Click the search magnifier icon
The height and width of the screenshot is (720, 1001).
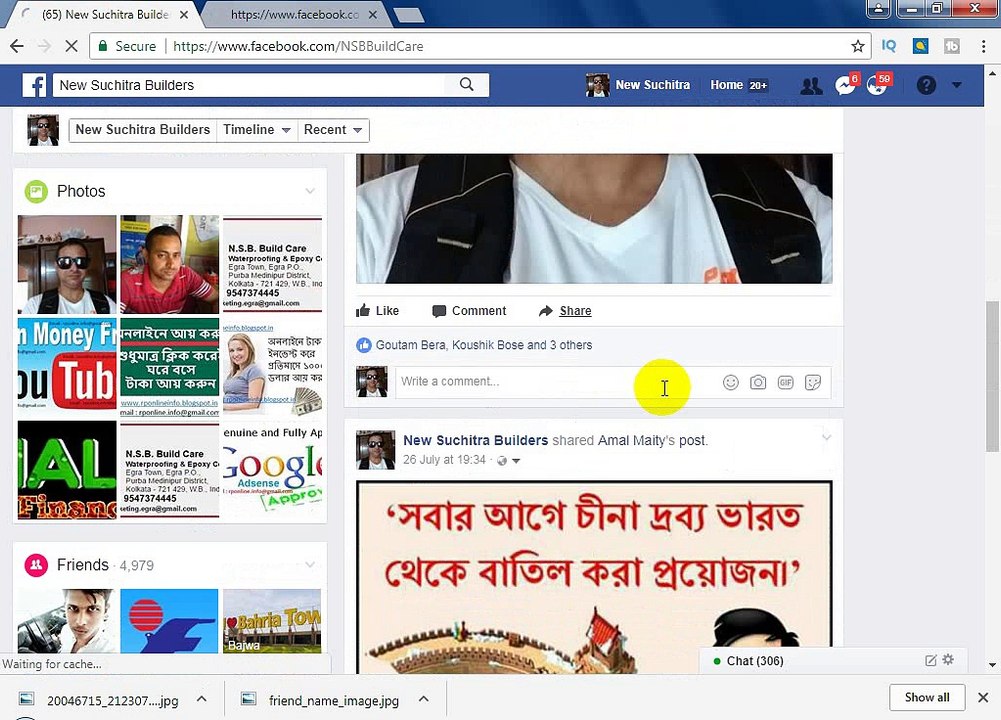(x=467, y=85)
